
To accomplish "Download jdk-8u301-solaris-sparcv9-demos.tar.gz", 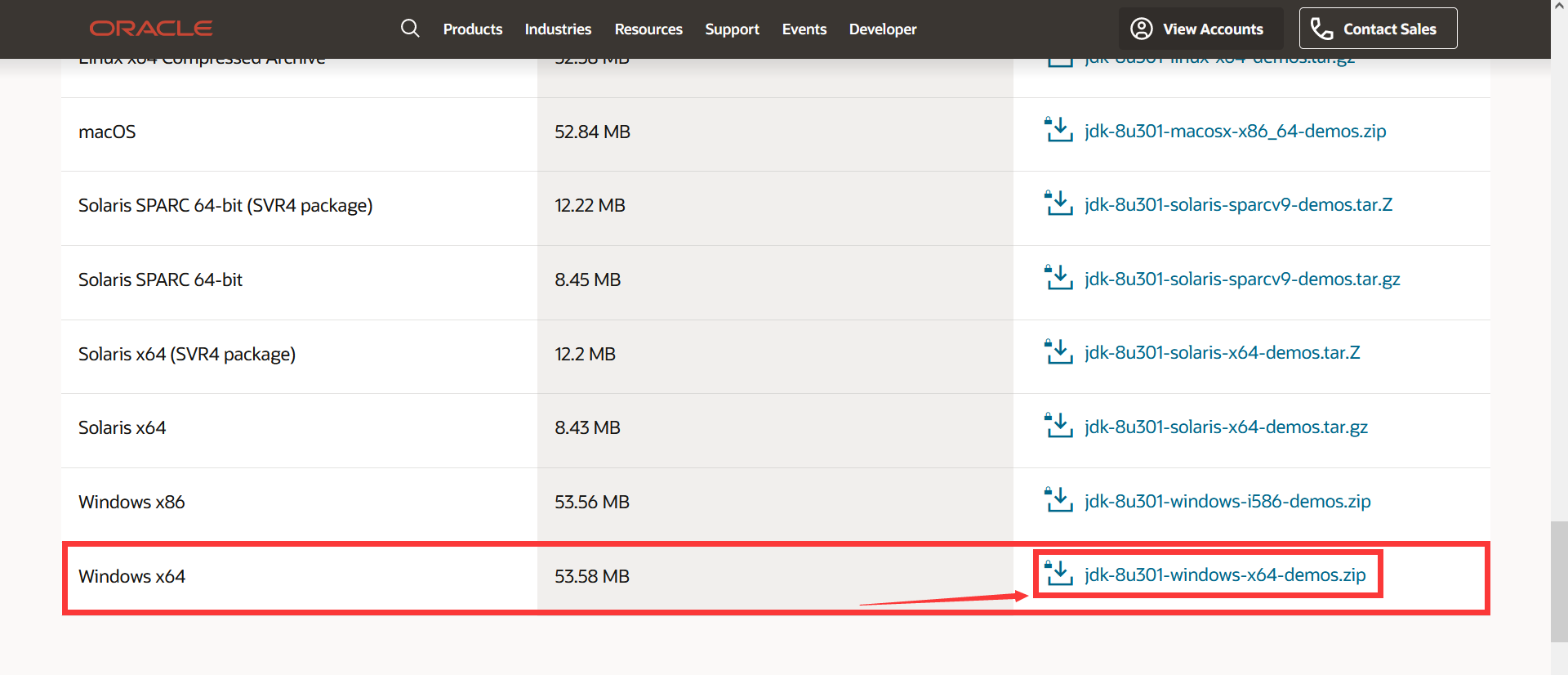I will [x=1242, y=279].
